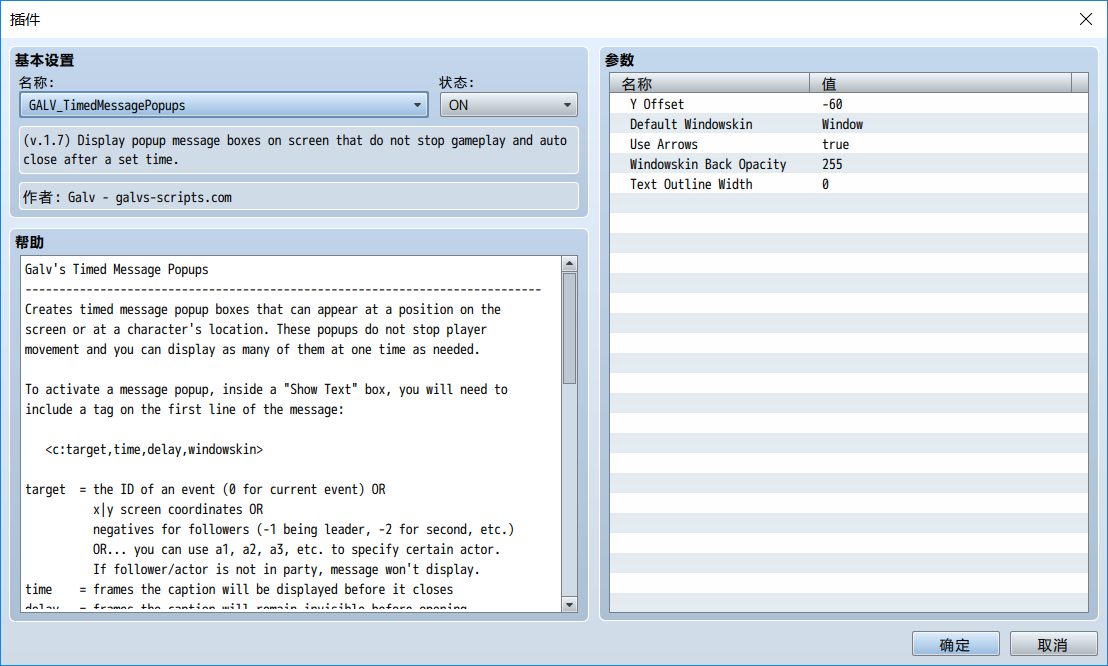Click the help scrollbar down arrow
Image resolution: width=1108 pixels, height=666 pixels.
click(569, 604)
